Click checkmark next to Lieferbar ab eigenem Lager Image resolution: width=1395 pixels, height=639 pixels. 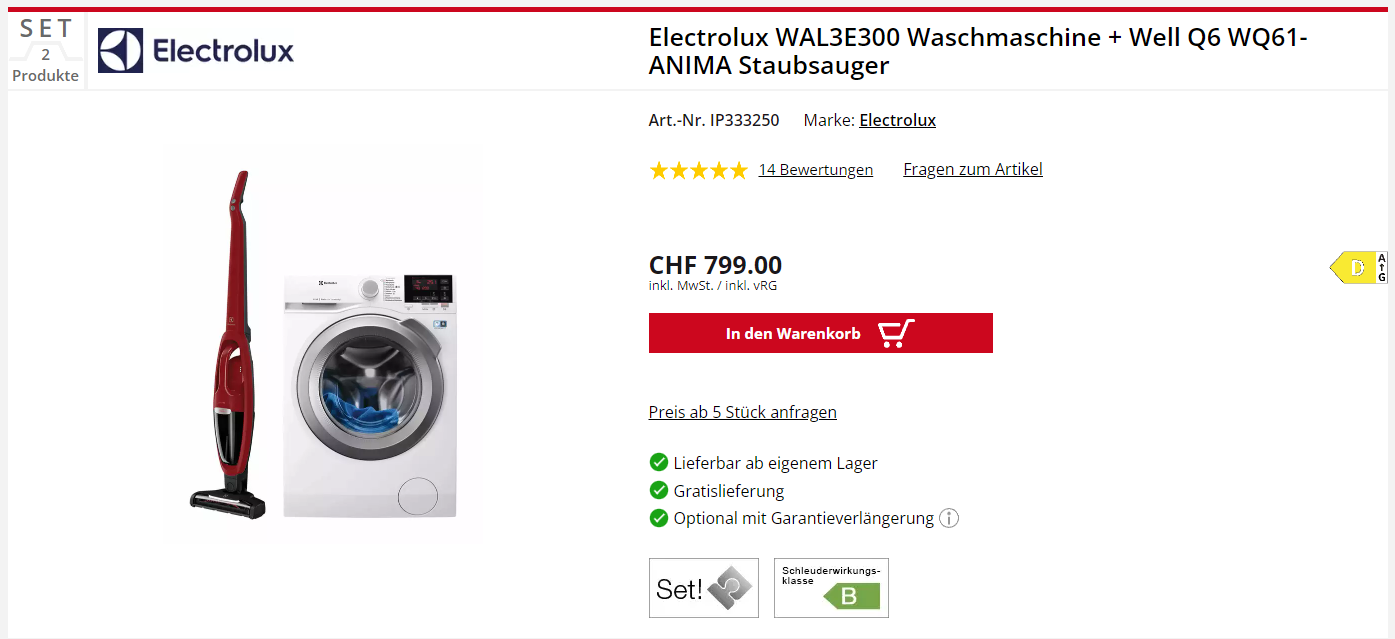tap(658, 462)
